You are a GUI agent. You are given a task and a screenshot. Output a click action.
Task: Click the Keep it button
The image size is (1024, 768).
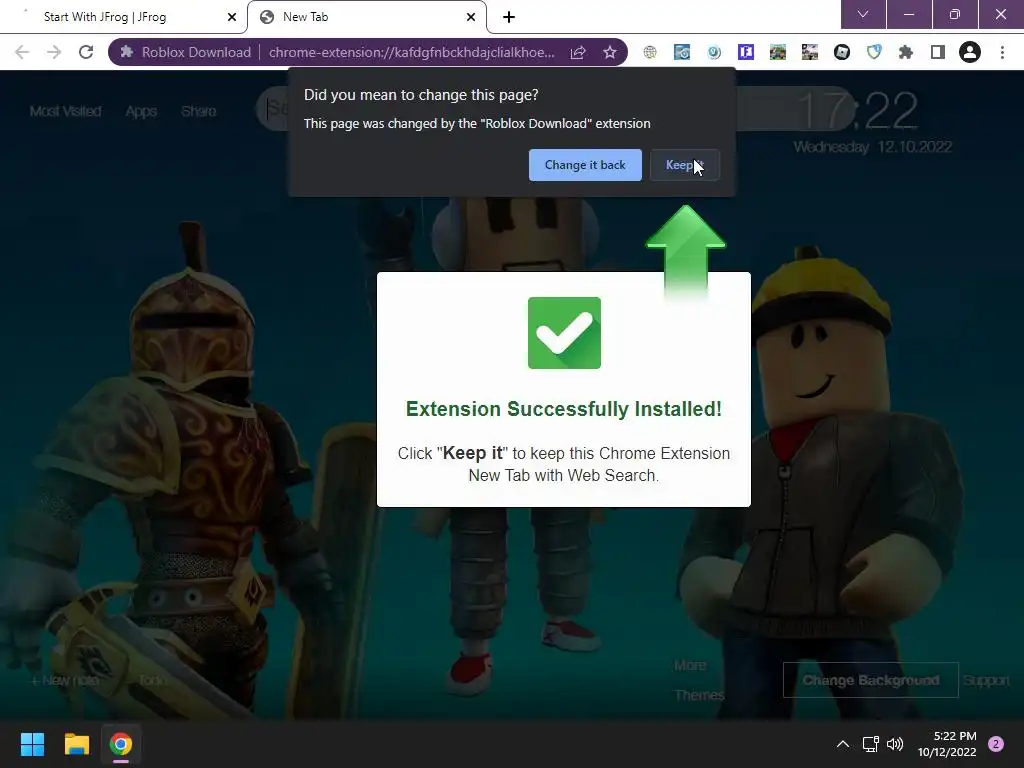(684, 165)
